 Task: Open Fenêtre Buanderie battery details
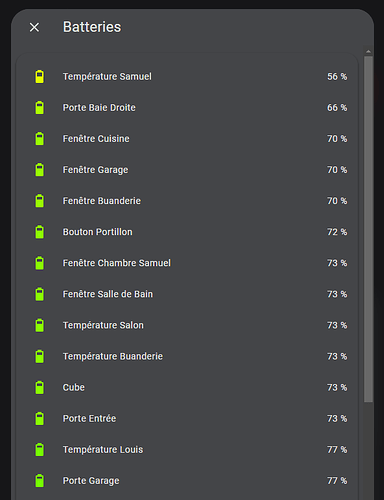(x=187, y=201)
